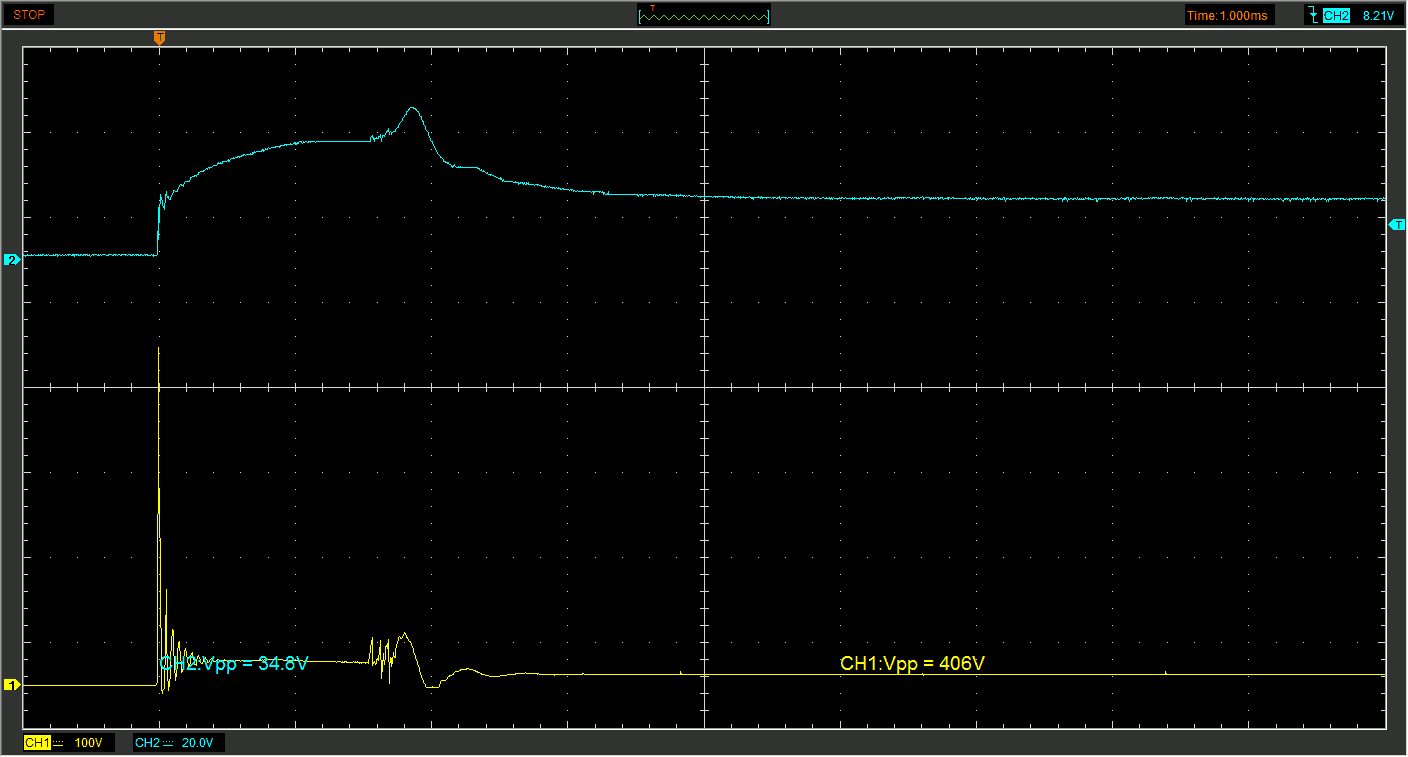Click the cyan trigger level marker
The image size is (1408, 757).
pyautogui.click(x=1398, y=226)
